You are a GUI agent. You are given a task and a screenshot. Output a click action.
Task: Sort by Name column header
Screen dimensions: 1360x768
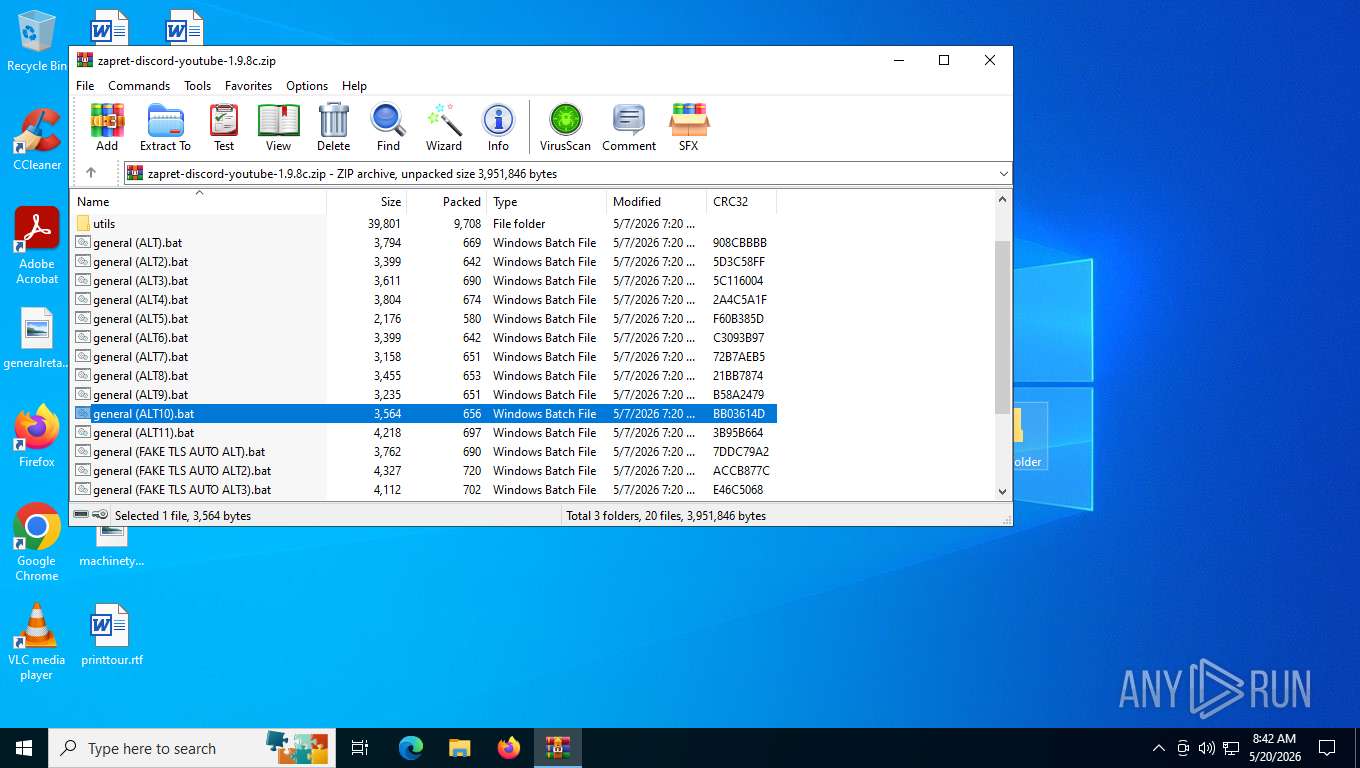click(x=198, y=201)
